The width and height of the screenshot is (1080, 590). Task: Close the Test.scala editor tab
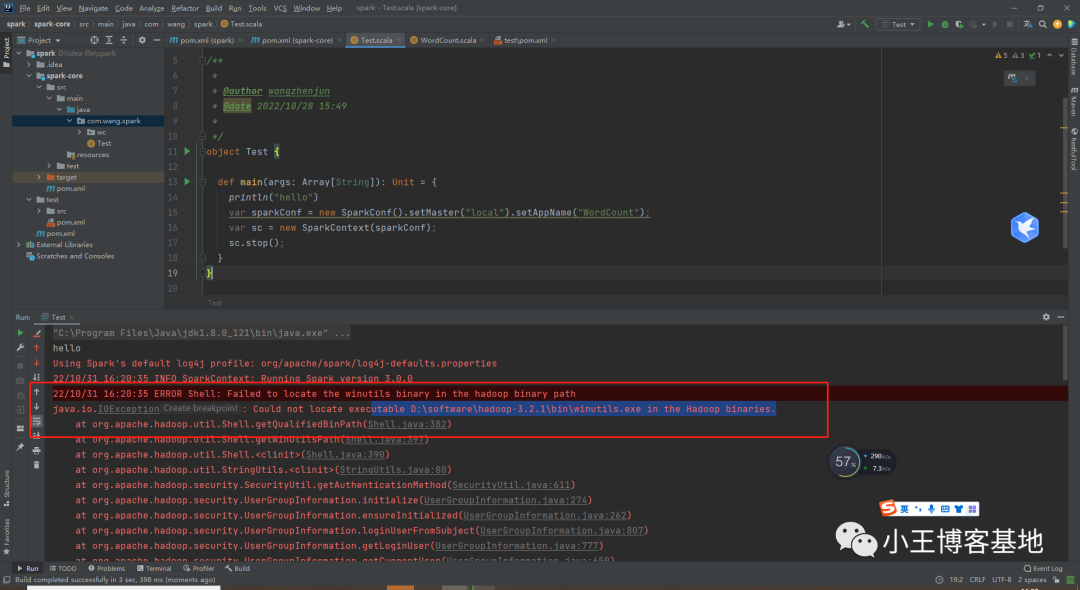click(x=399, y=40)
